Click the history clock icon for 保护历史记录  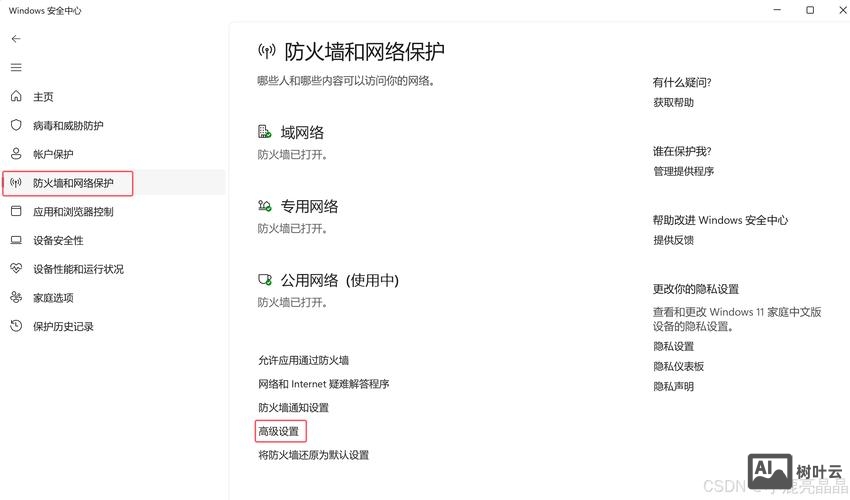[x=16, y=326]
